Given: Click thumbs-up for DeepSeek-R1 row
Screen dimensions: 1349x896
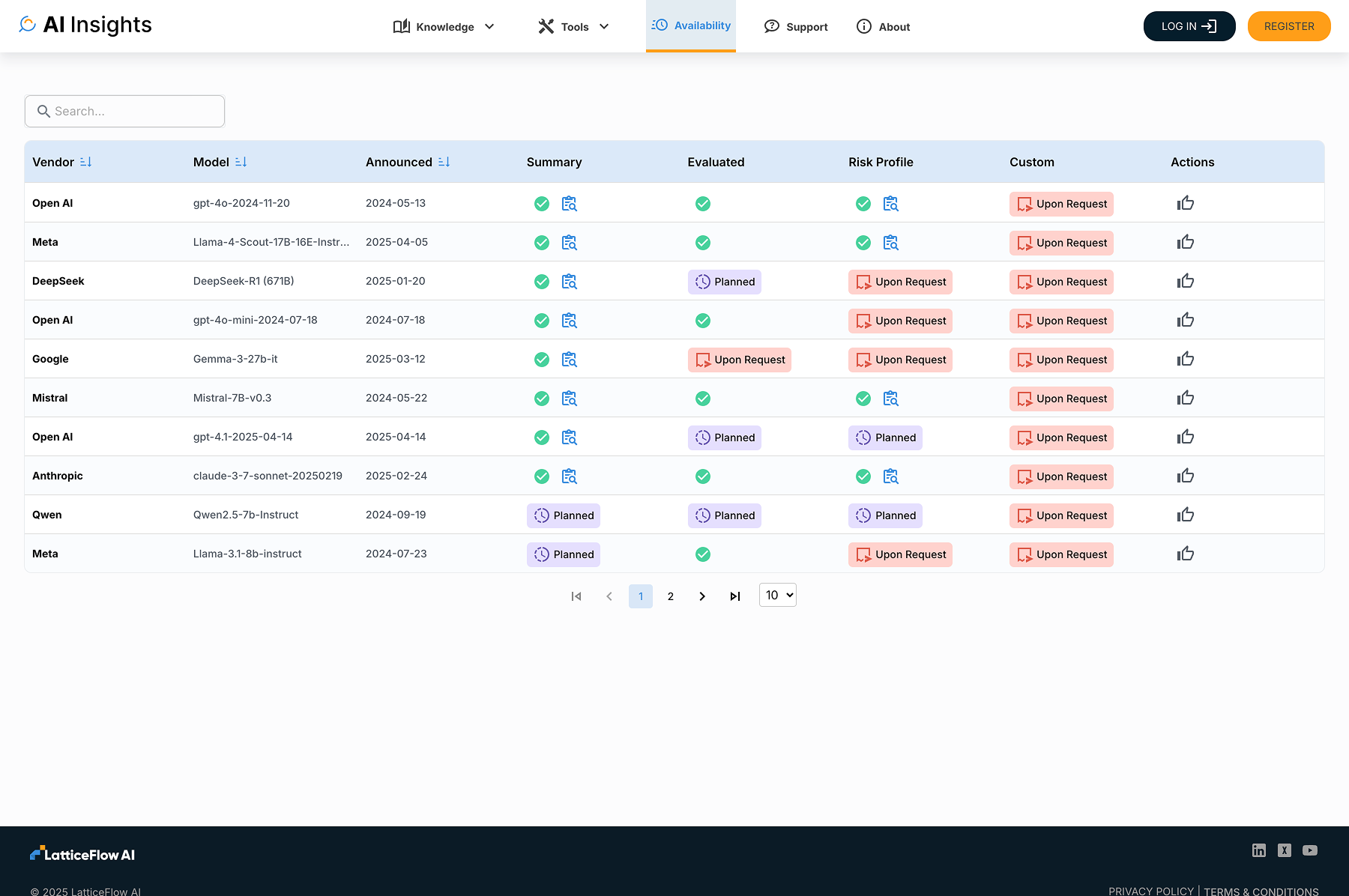Looking at the screenshot, I should tap(1185, 282).
